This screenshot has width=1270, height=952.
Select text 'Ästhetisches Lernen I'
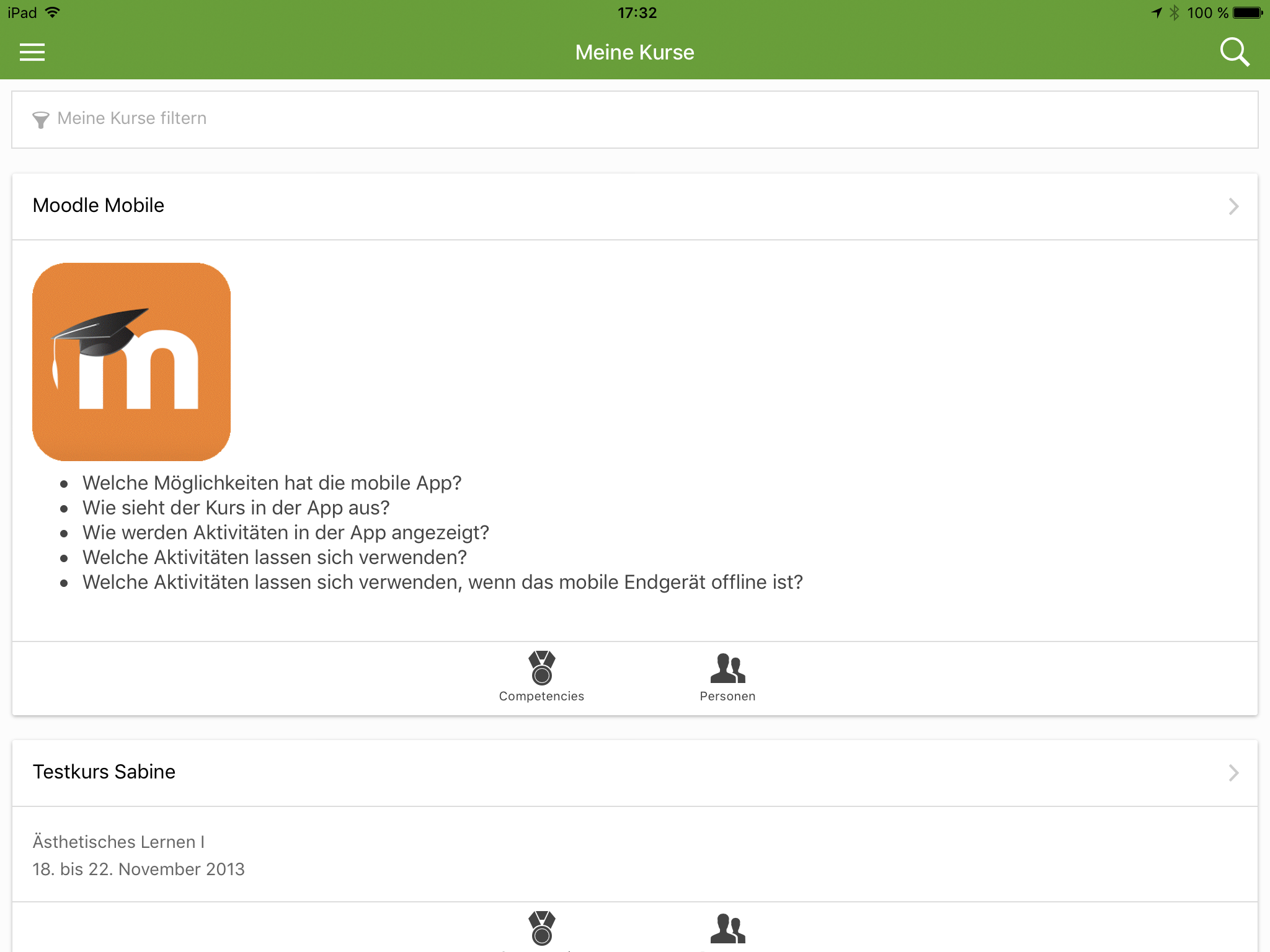click(118, 842)
